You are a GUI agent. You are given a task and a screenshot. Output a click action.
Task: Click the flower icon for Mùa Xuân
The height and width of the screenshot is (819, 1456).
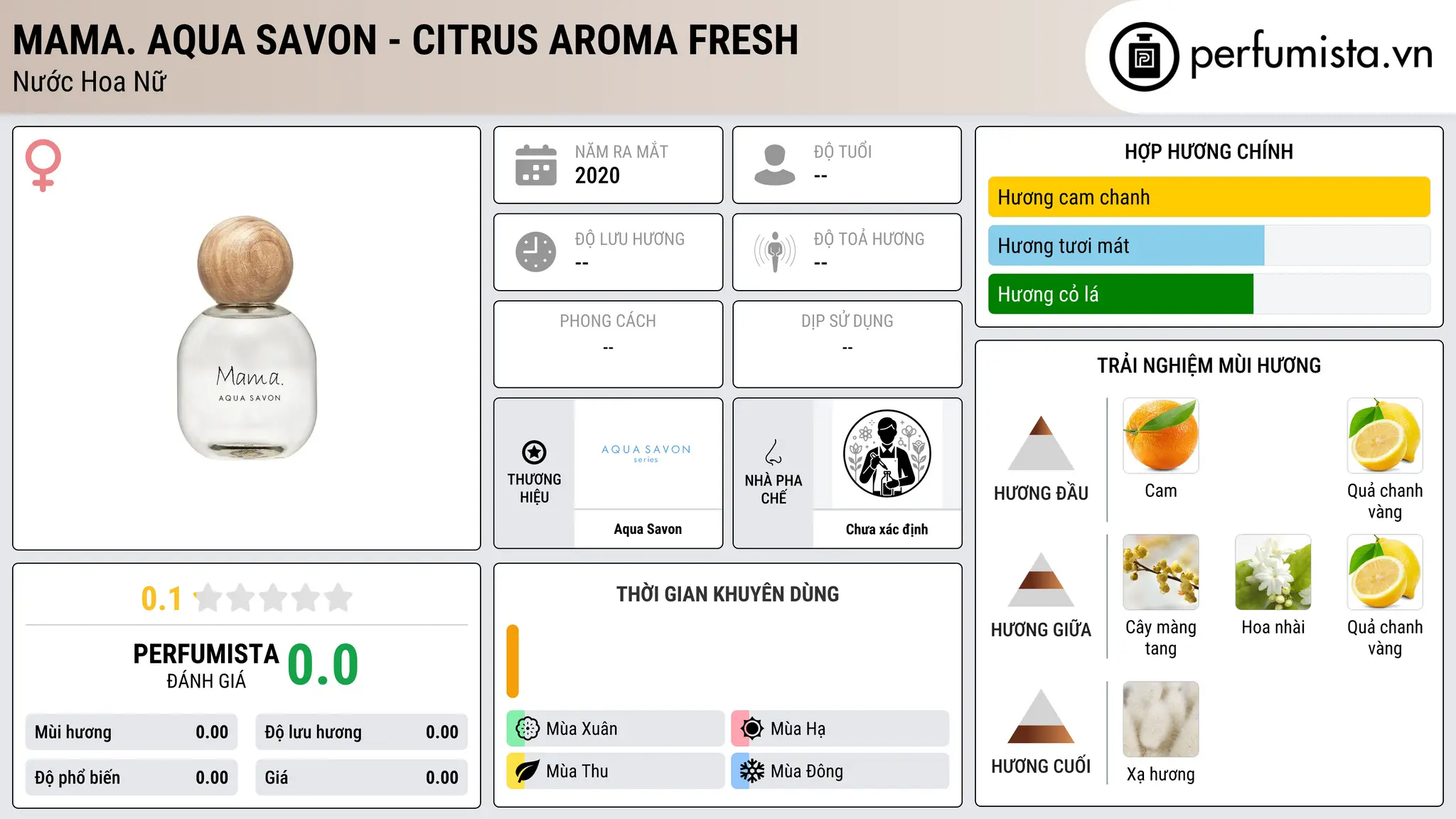point(528,729)
